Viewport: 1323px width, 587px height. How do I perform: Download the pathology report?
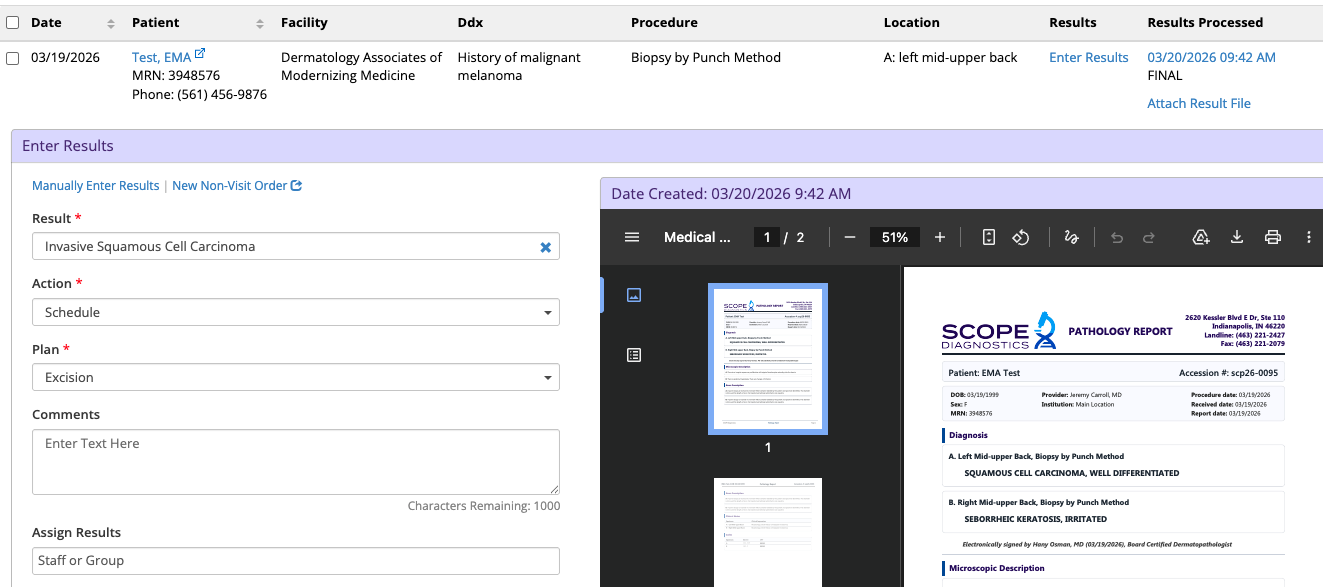coord(1237,237)
